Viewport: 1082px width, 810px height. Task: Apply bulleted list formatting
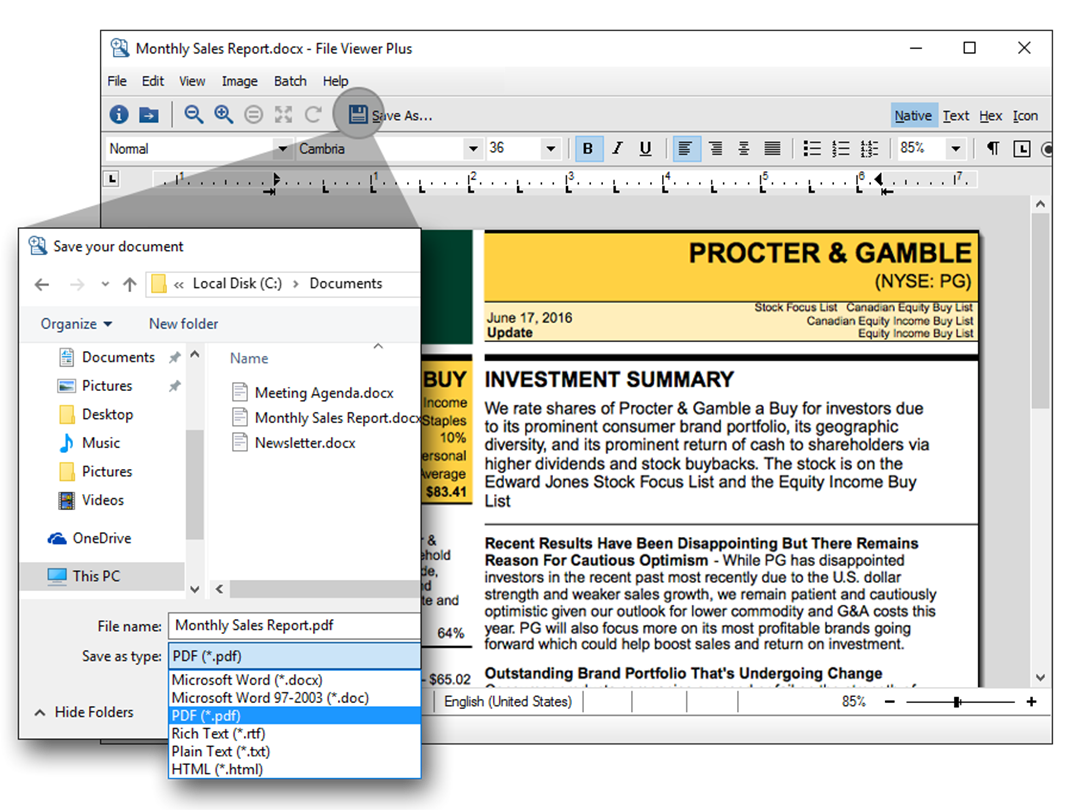pos(812,148)
